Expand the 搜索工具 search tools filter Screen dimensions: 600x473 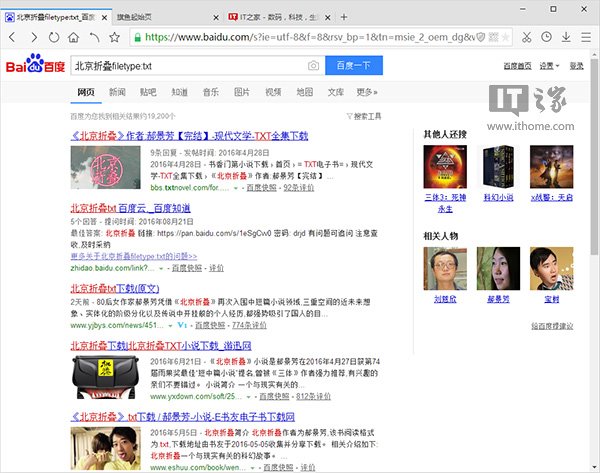(363, 116)
